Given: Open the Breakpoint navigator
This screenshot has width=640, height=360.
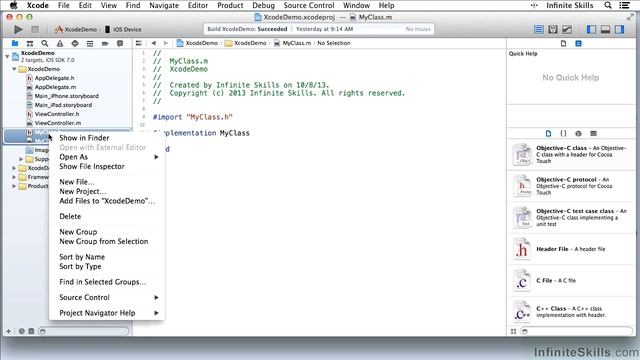Looking at the screenshot, I should 105,43.
